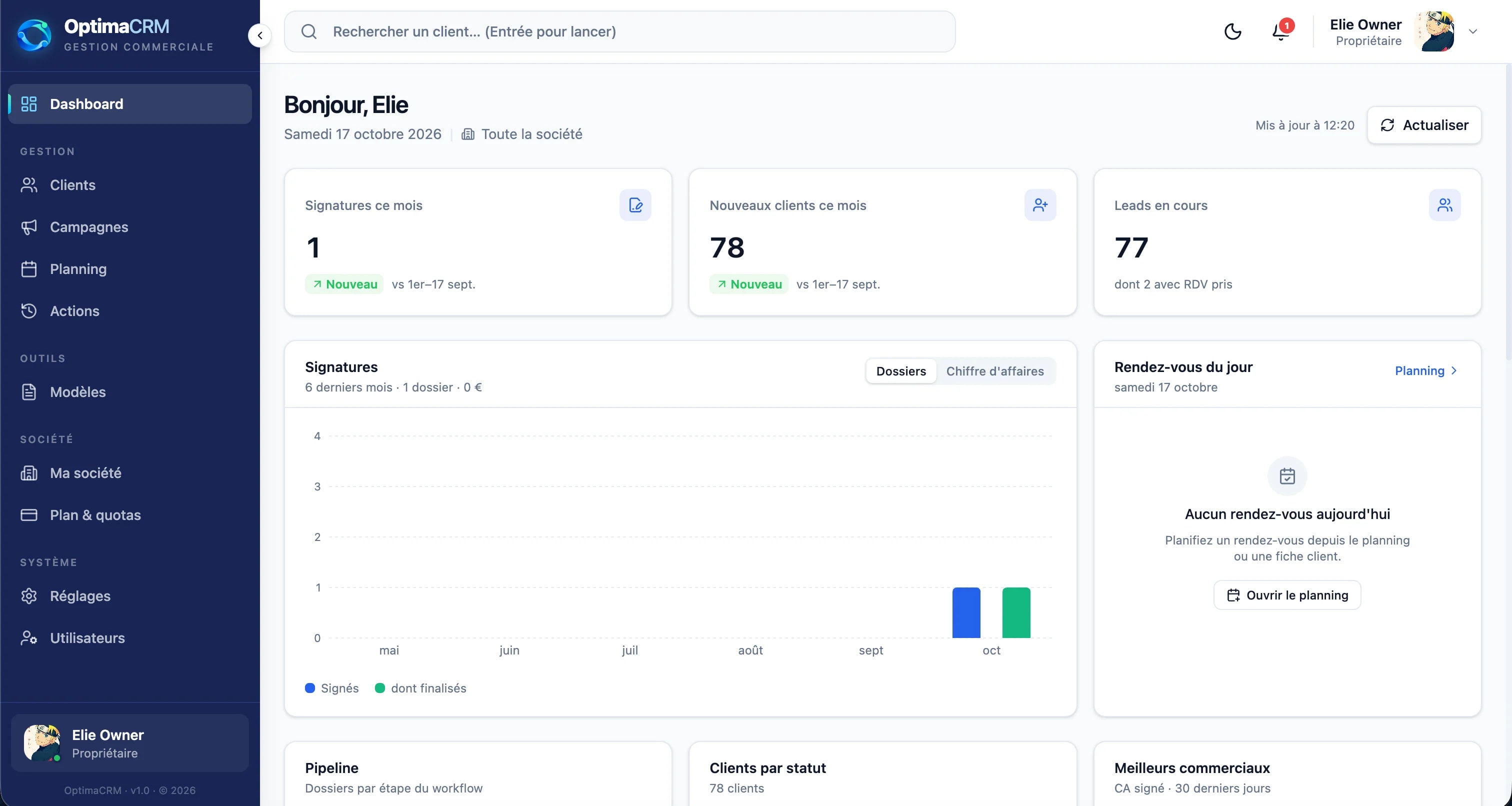This screenshot has width=1512, height=806.
Task: Select the Dossiers tab in Signatures chart
Action: [901, 371]
